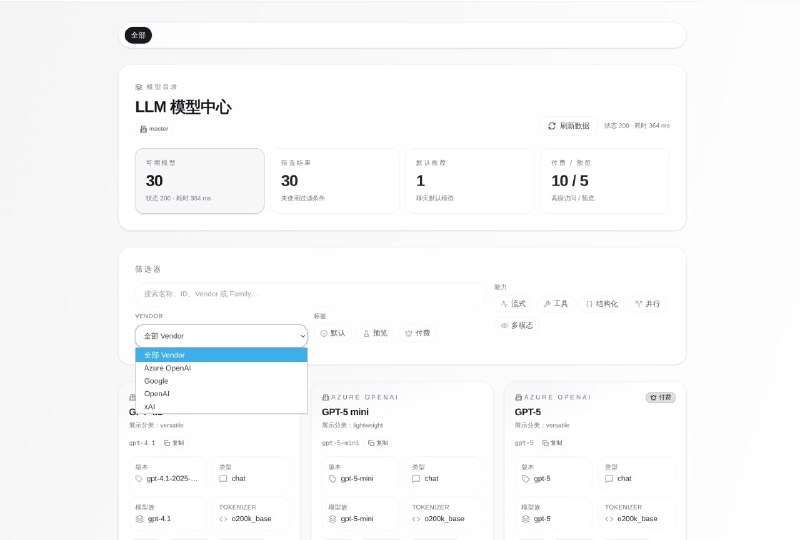Viewport: 800px width, 540px height.
Task: Collapse the 全部 Vendor dropdown box
Action: pyautogui.click(x=221, y=336)
